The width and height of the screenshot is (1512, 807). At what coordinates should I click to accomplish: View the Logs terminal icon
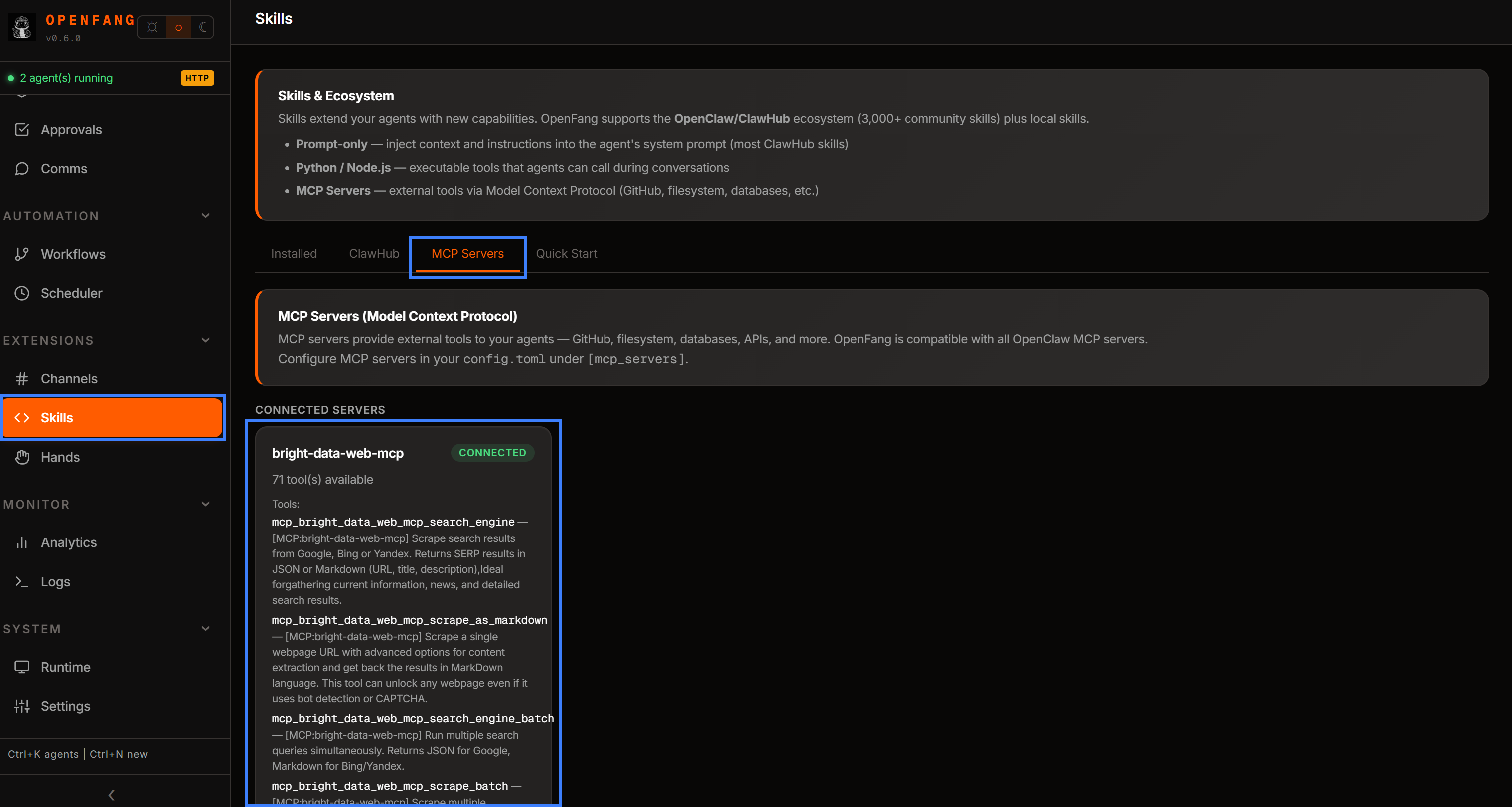22,582
